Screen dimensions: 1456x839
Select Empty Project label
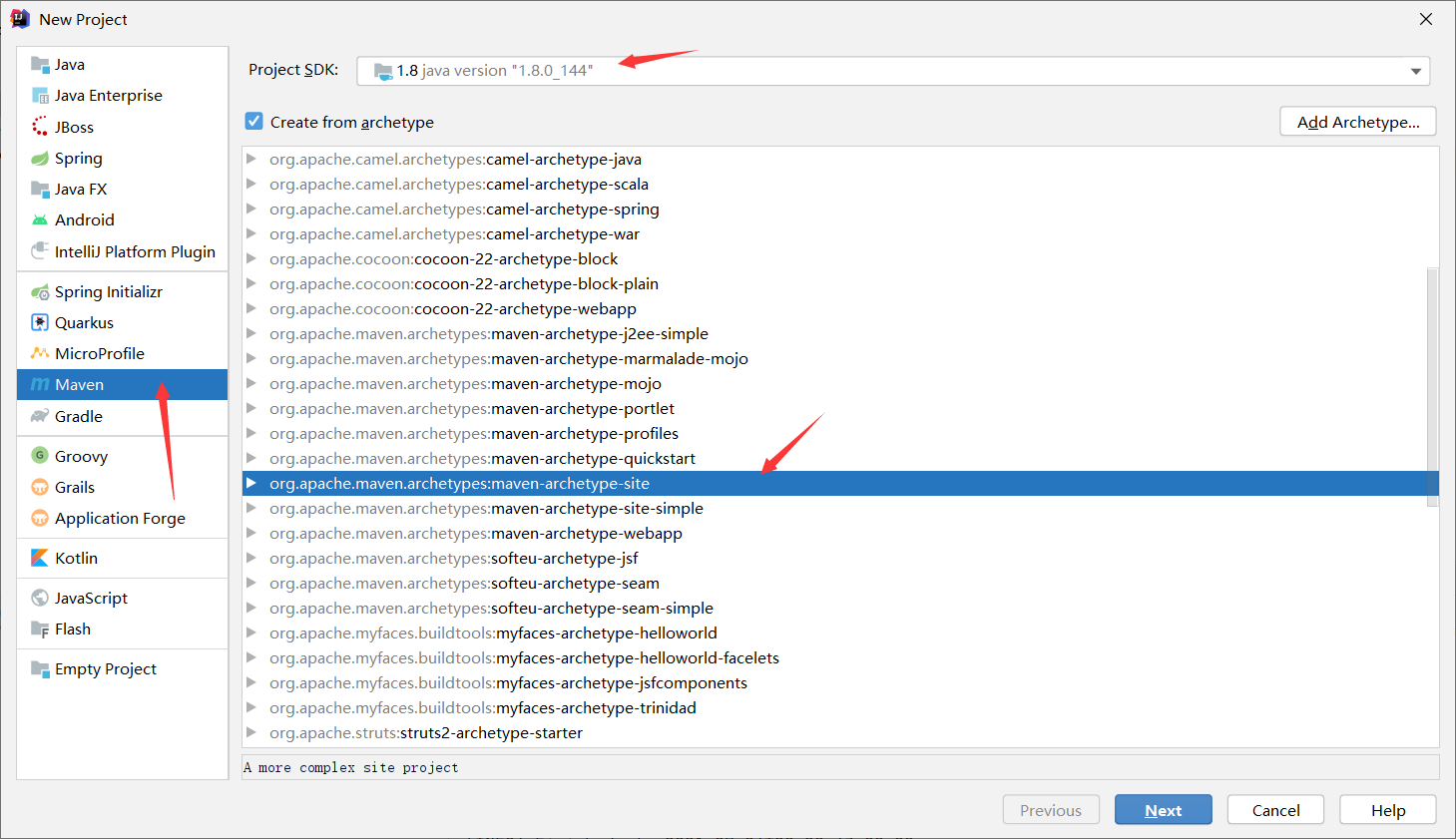tap(106, 669)
